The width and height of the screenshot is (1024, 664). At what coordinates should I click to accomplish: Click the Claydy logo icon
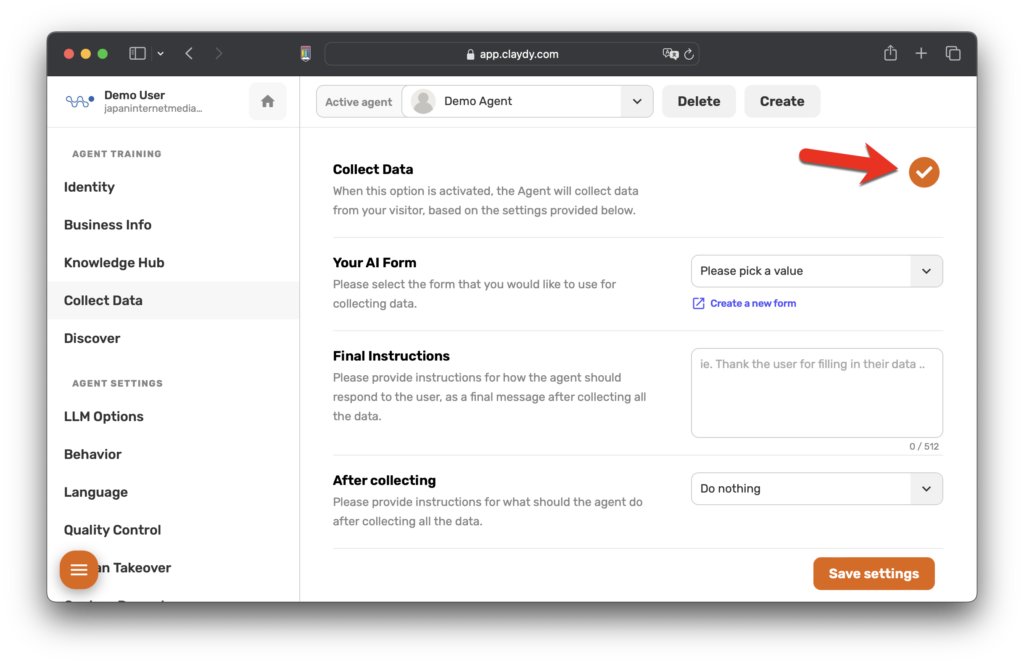[79, 101]
